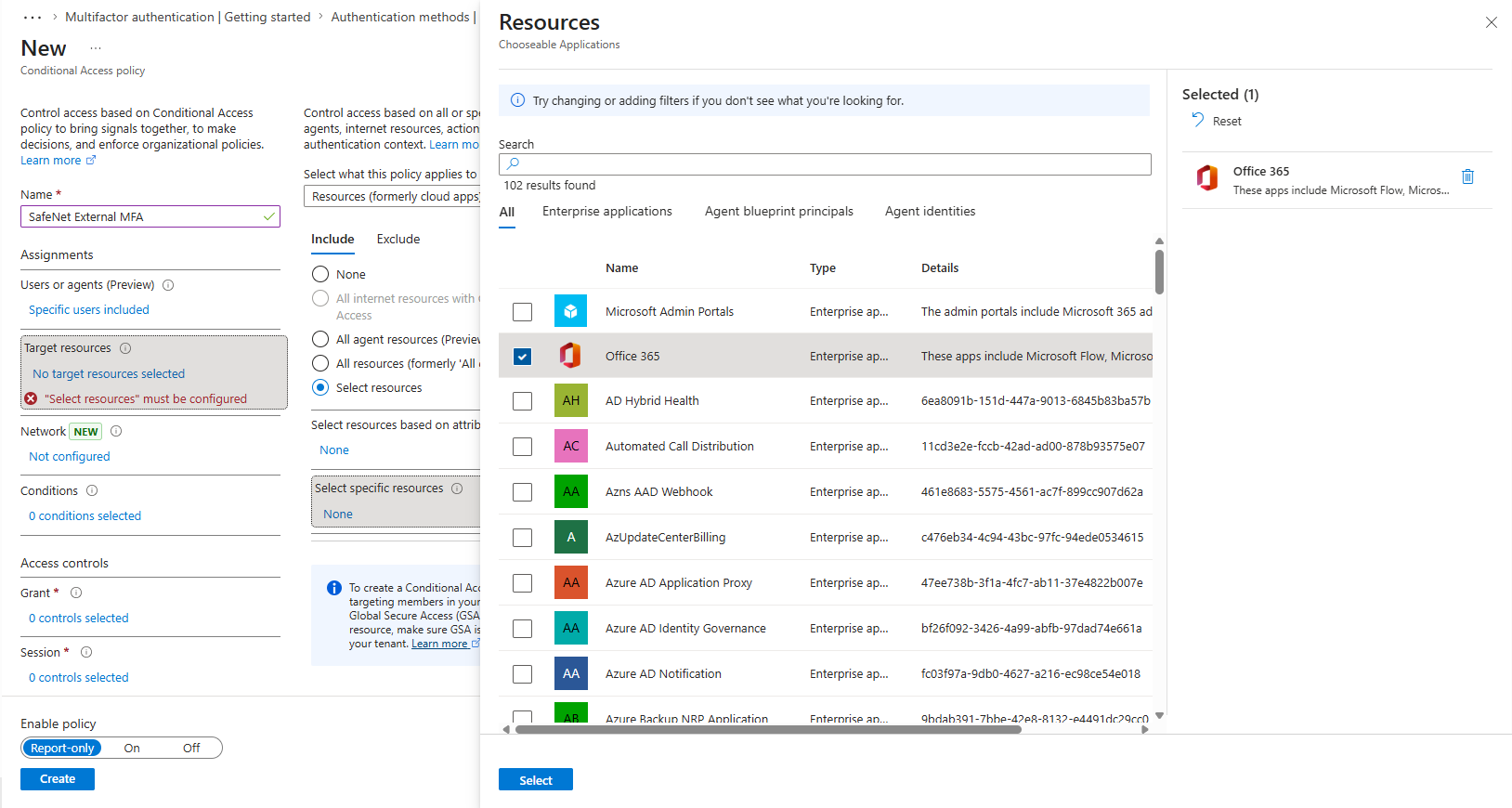Viewport: 1512px width, 808px height.
Task: Sort by the Name column header
Action: point(622,268)
